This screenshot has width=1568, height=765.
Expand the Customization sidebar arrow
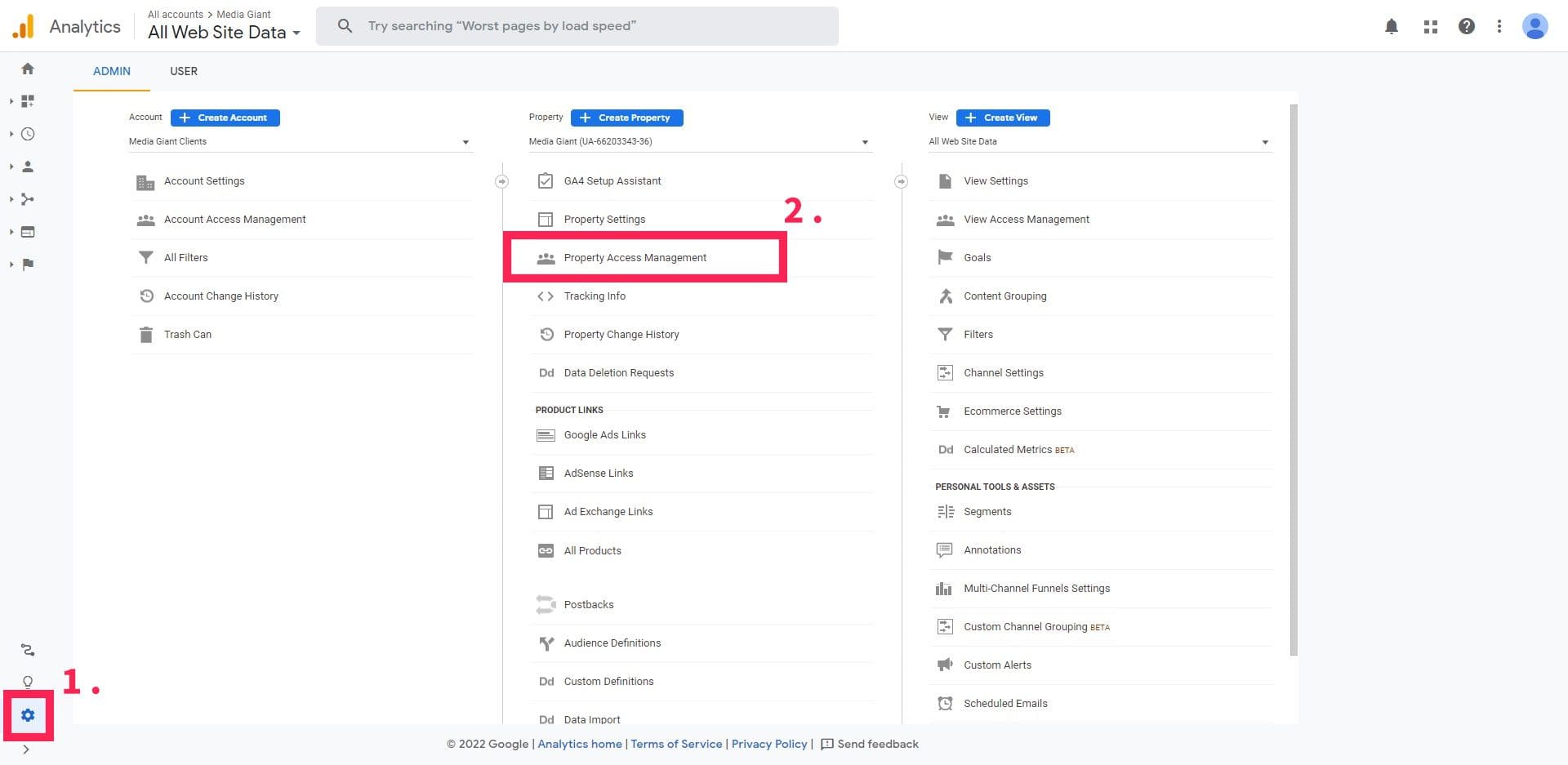(x=11, y=101)
